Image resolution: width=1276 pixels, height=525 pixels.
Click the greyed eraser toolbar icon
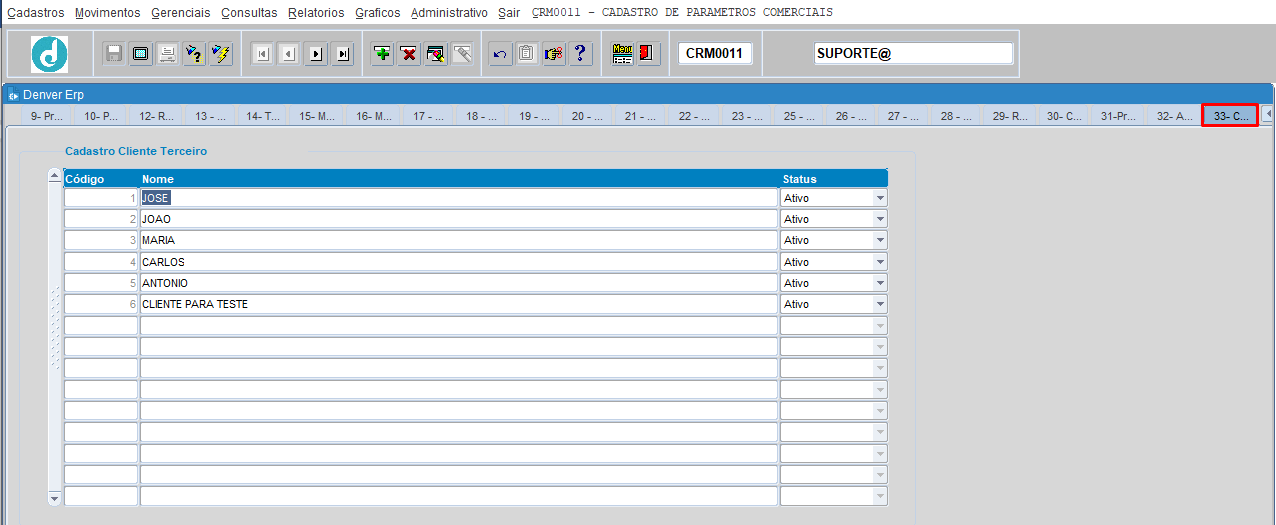point(462,54)
